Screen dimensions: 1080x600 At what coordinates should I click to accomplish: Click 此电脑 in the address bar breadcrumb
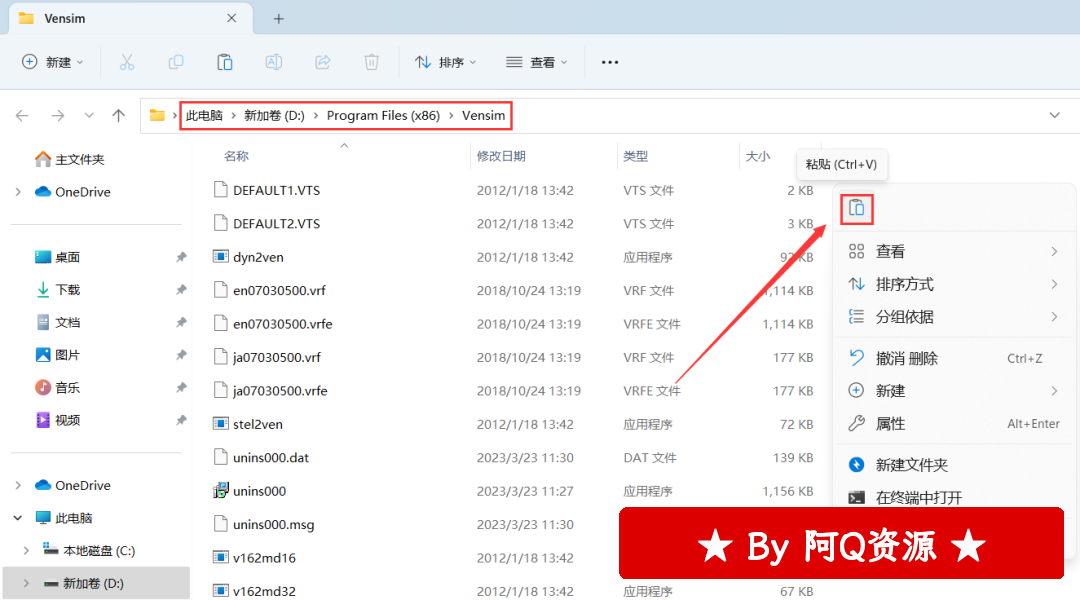pyautogui.click(x=205, y=115)
